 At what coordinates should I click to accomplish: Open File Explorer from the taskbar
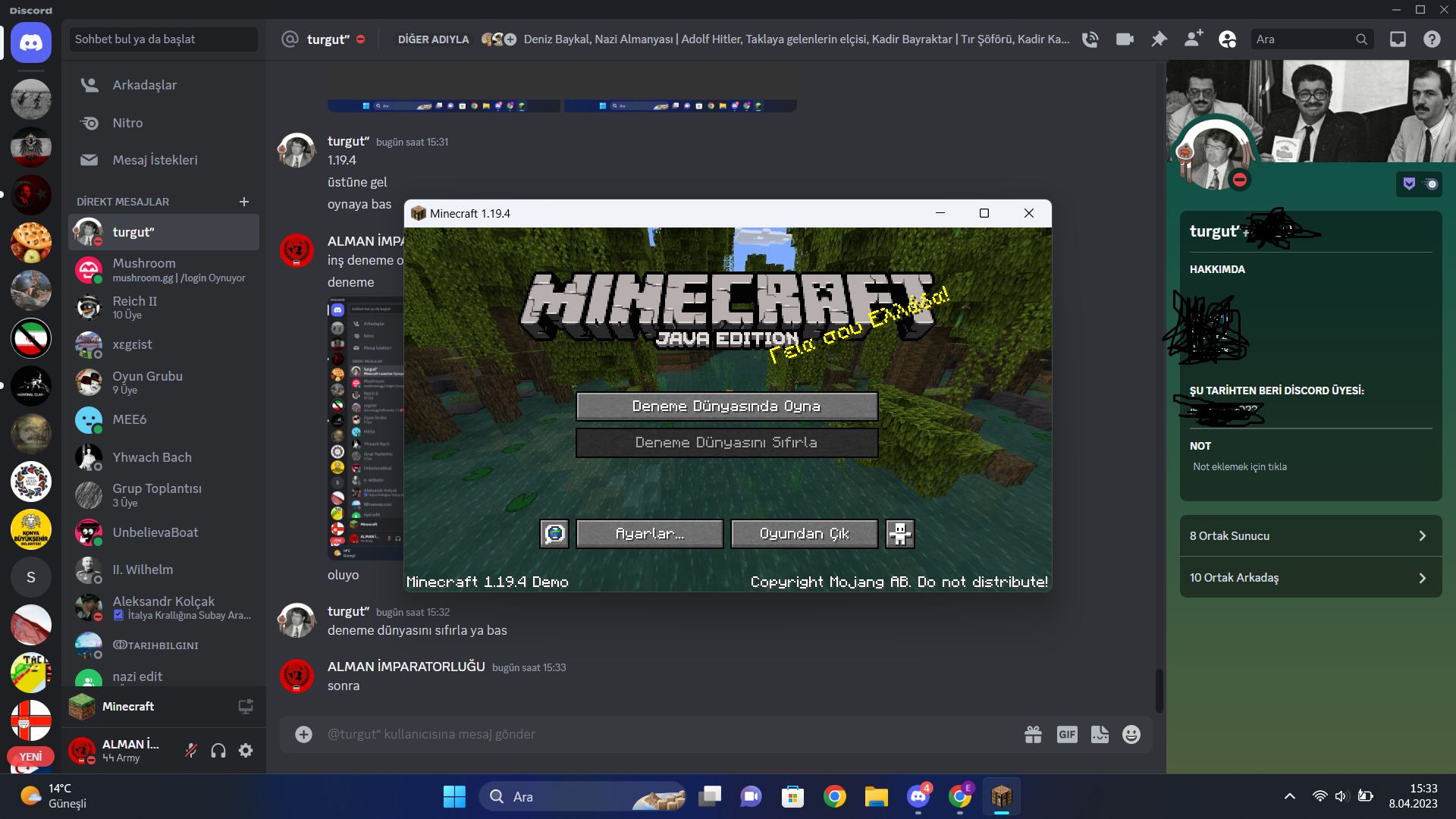pos(876,796)
